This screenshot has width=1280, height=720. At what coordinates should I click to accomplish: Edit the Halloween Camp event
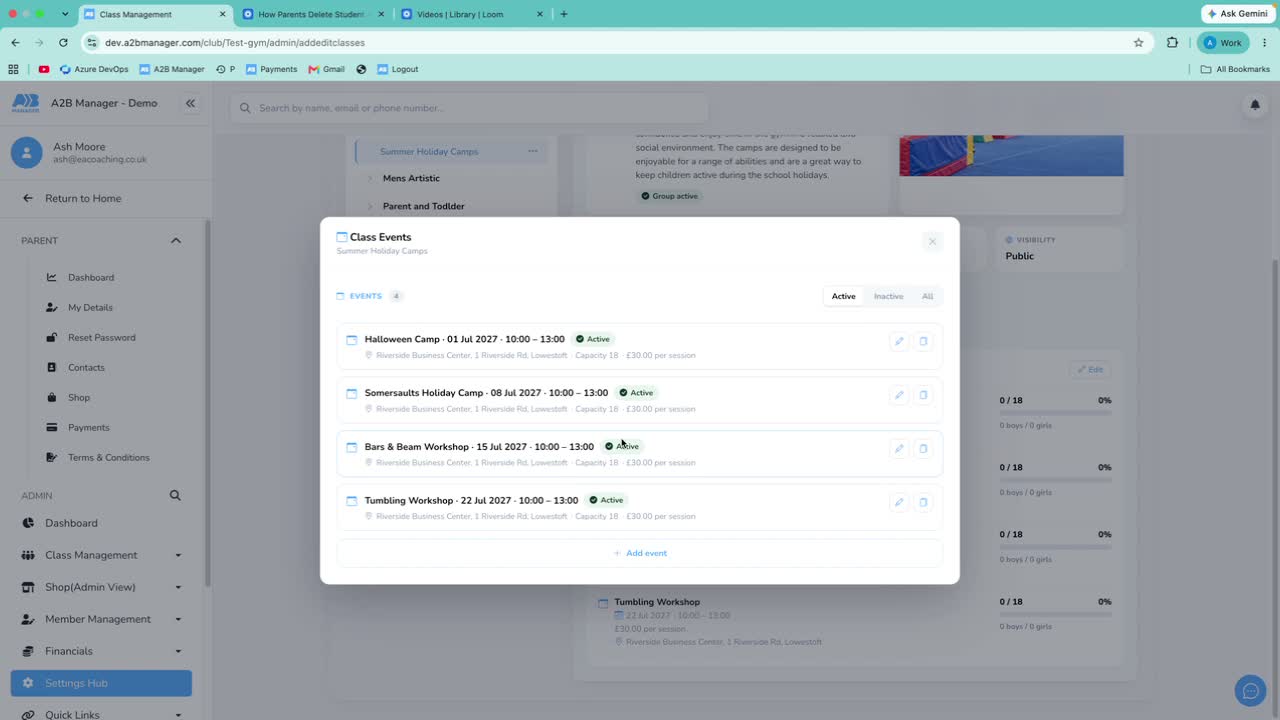[899, 341]
